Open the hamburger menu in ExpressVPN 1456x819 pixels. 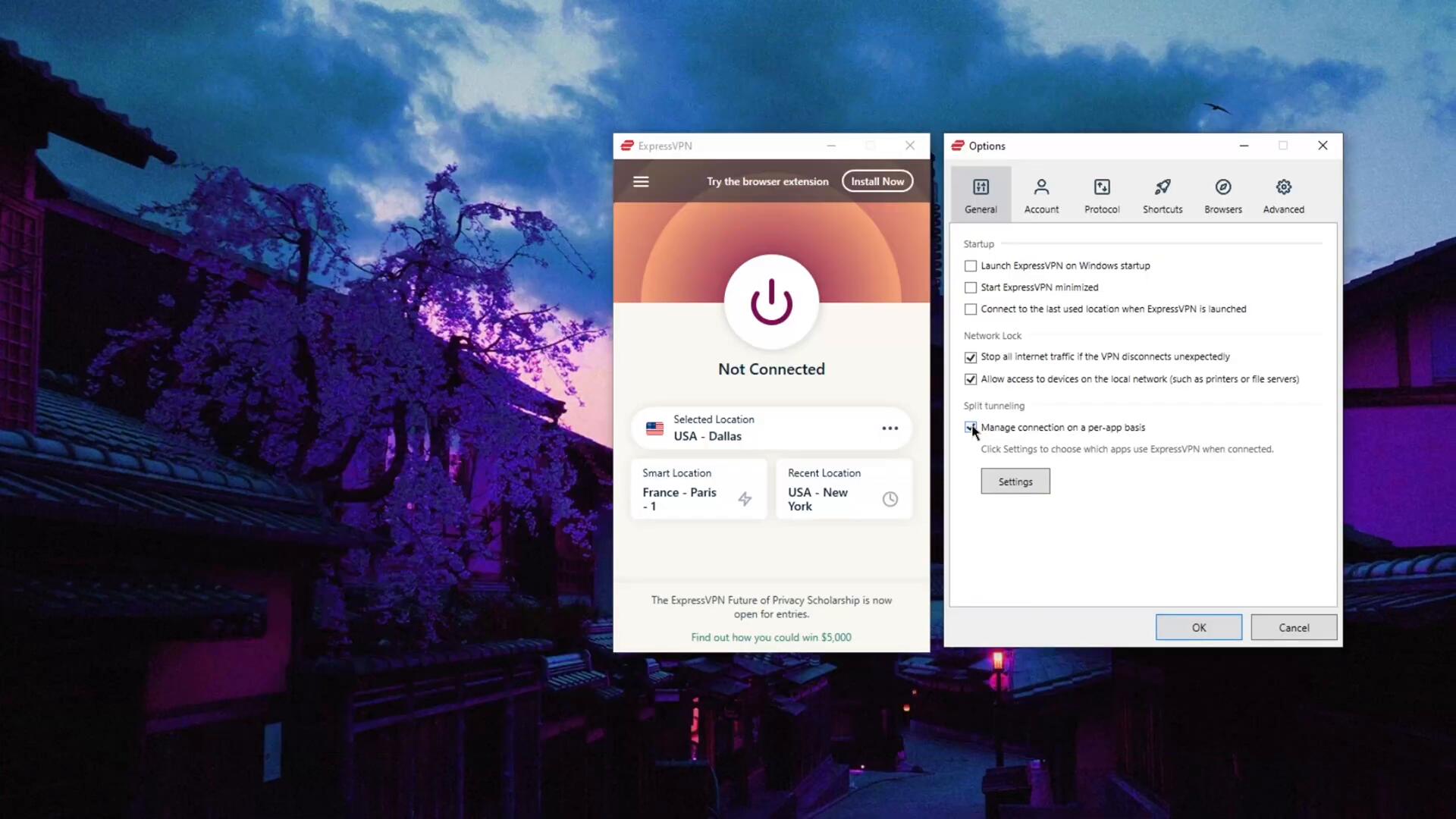[x=641, y=181]
